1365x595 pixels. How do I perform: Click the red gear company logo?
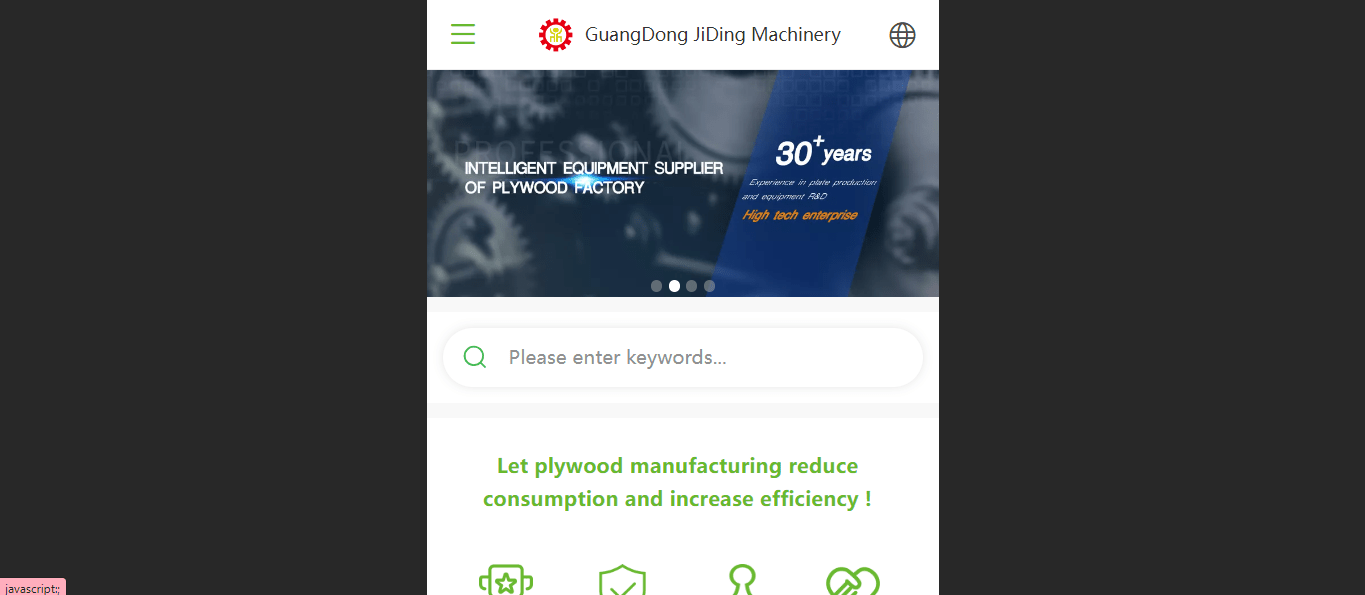[x=556, y=35]
